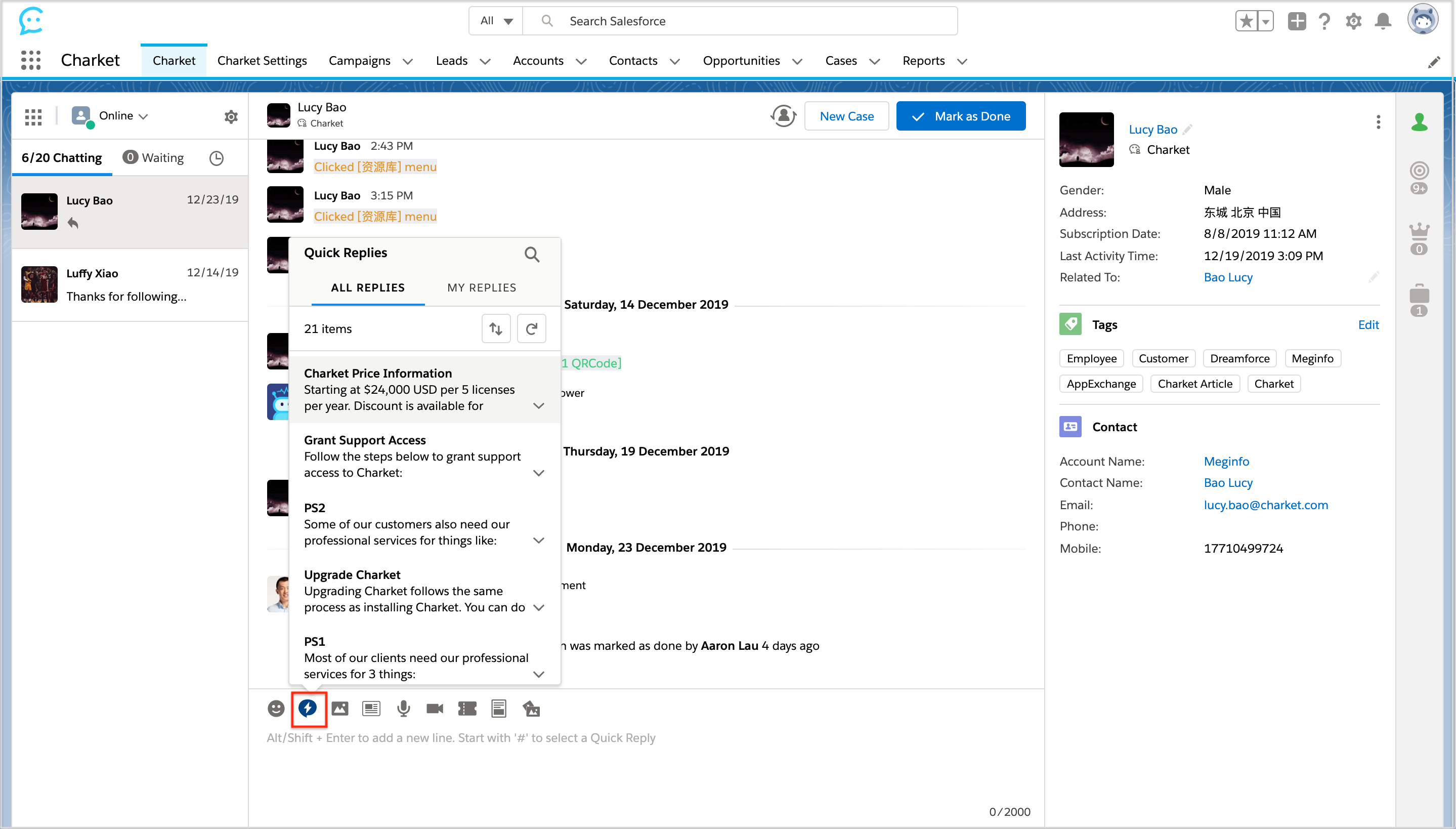Click the send image icon
The image size is (1456, 829).
coord(339,709)
